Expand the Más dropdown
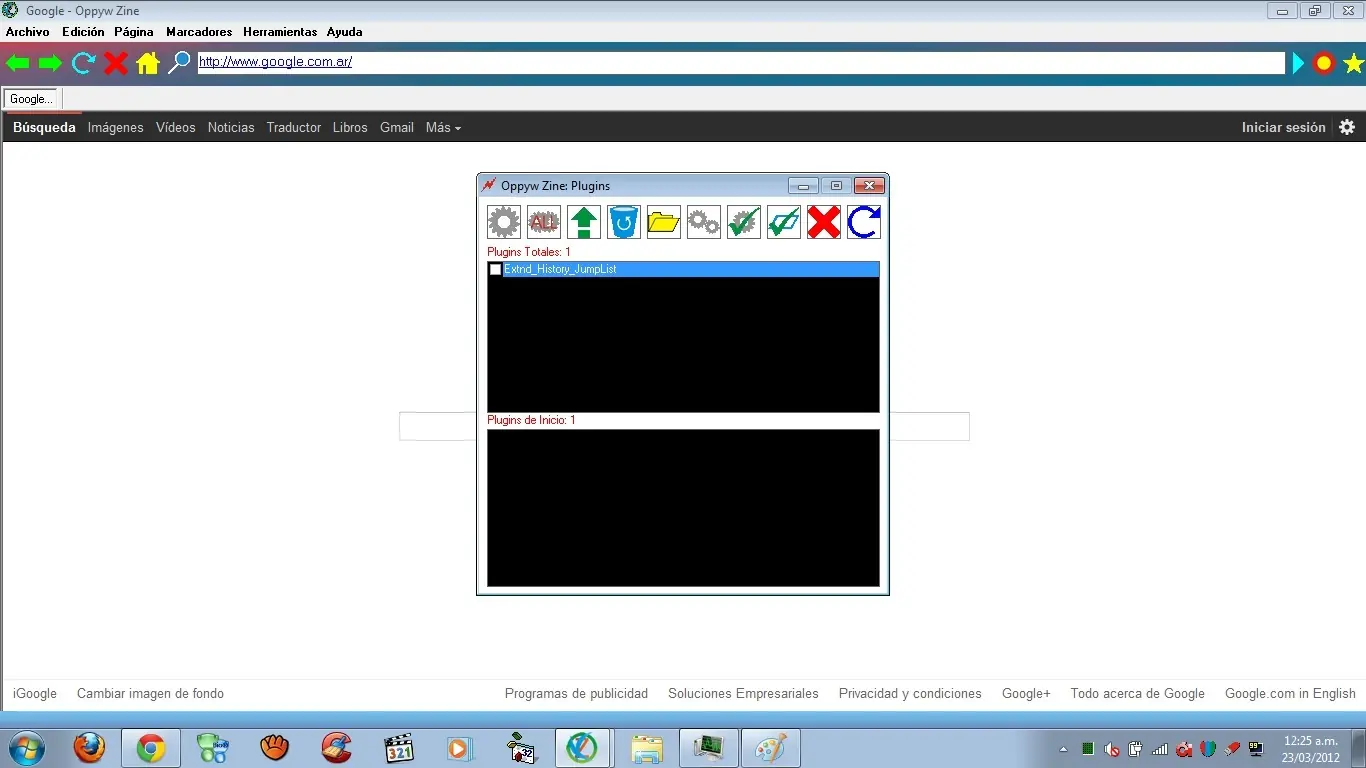Image resolution: width=1366 pixels, height=768 pixels. (x=443, y=127)
